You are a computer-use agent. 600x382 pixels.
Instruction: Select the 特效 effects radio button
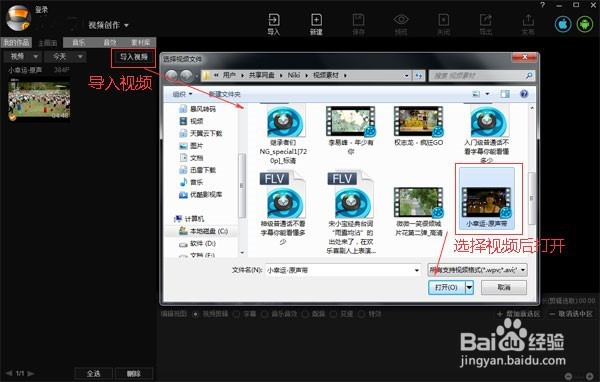(x=362, y=314)
